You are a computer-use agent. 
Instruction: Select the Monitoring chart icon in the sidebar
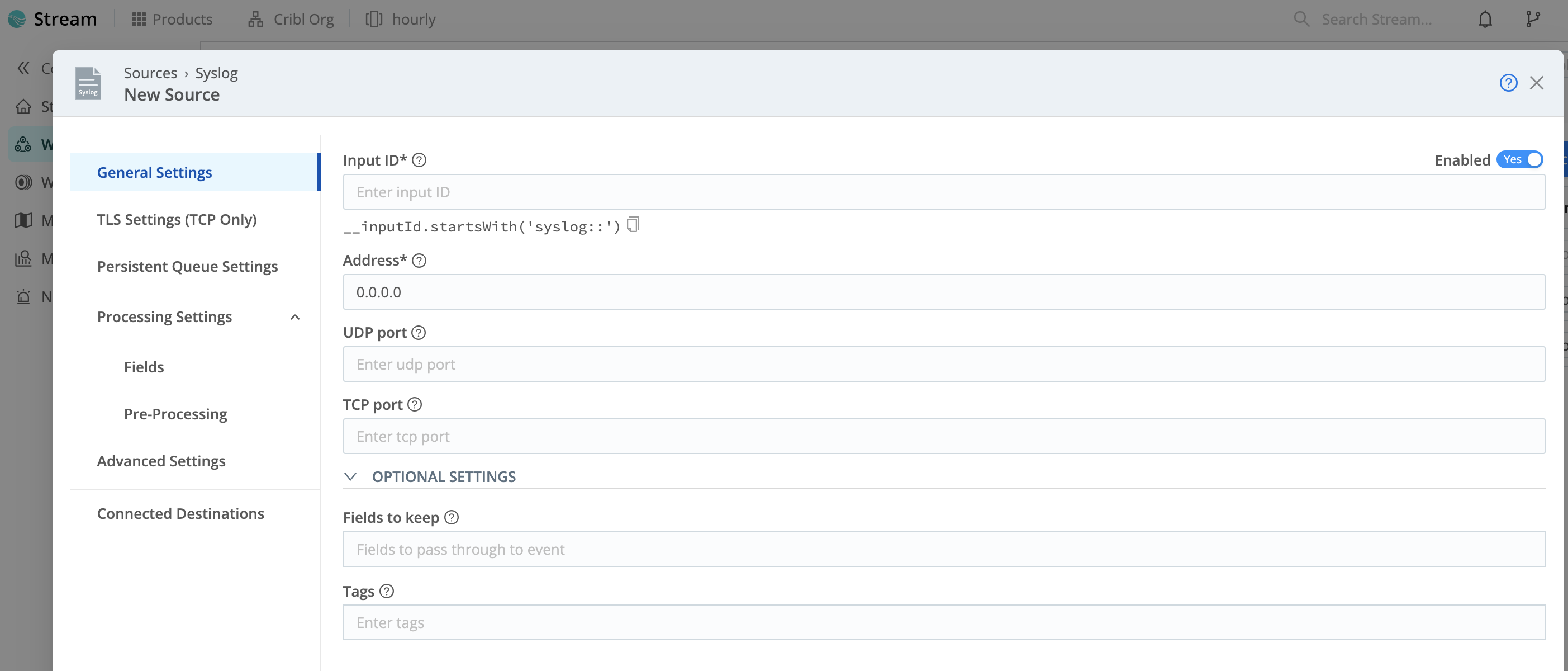[23, 258]
